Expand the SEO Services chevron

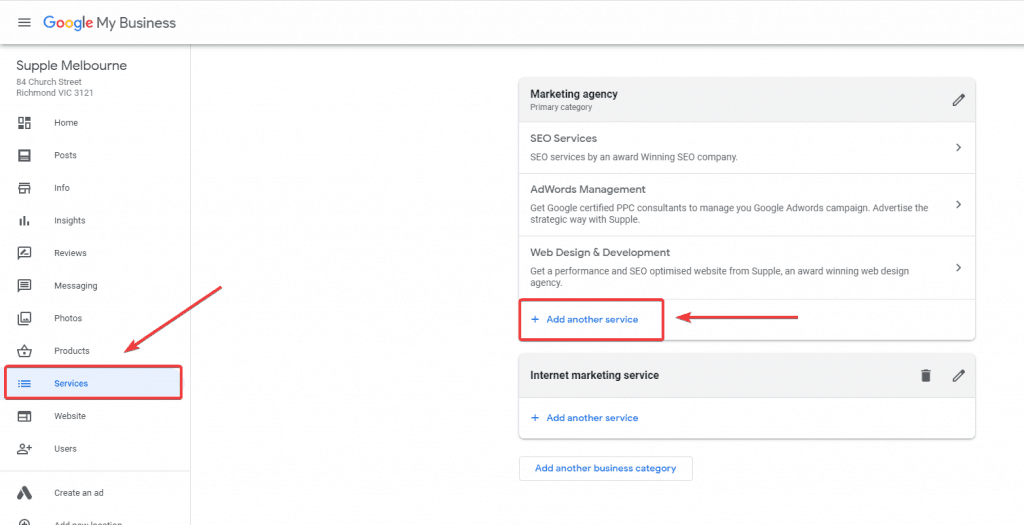958,148
